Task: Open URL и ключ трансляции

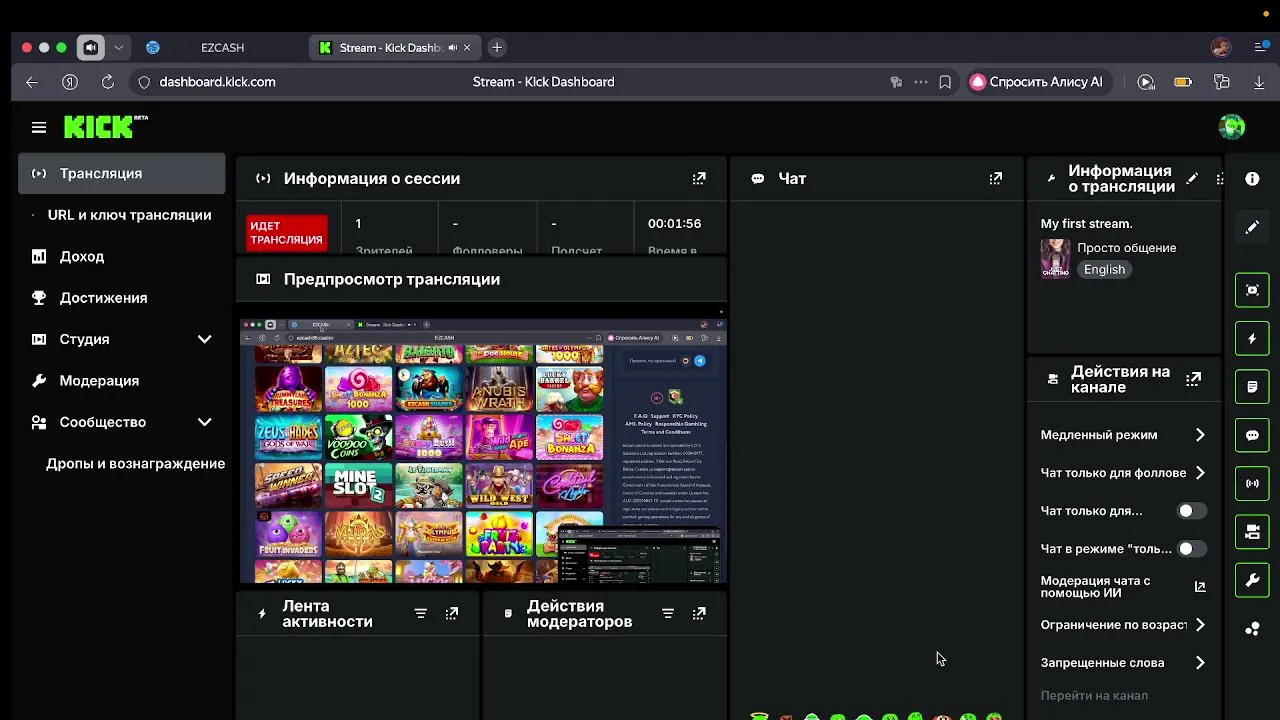Action: click(x=121, y=215)
